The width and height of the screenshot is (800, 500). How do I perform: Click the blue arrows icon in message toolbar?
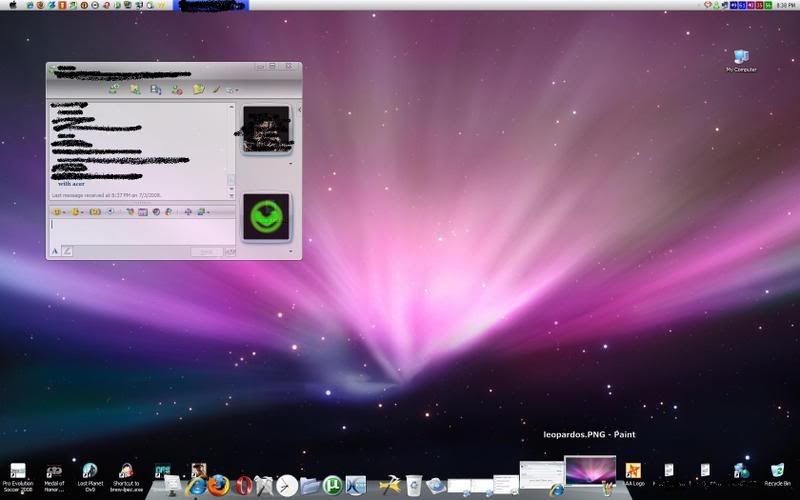coord(188,212)
